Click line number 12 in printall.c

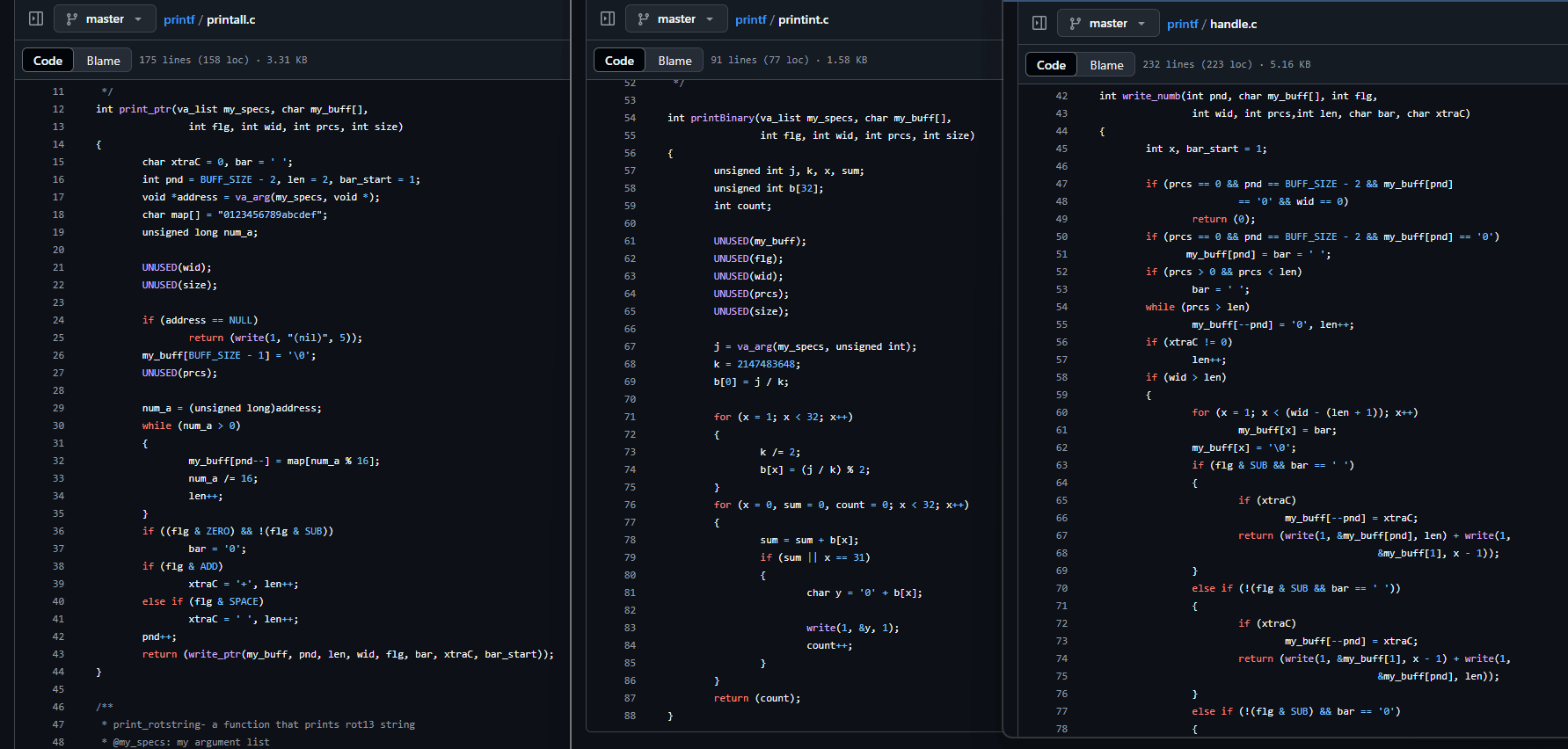pos(58,109)
